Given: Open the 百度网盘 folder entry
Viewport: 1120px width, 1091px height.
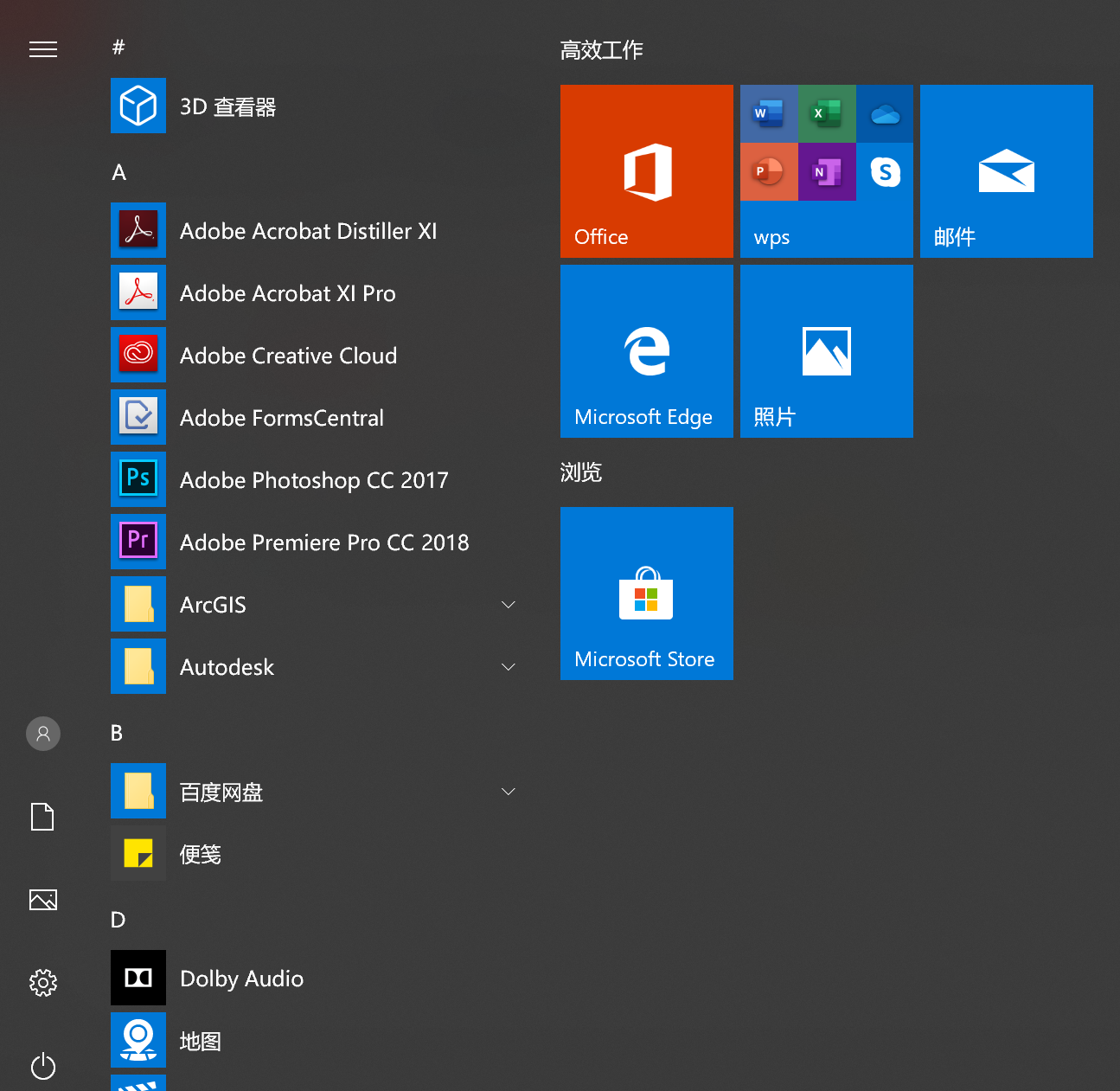Looking at the screenshot, I should [x=315, y=791].
